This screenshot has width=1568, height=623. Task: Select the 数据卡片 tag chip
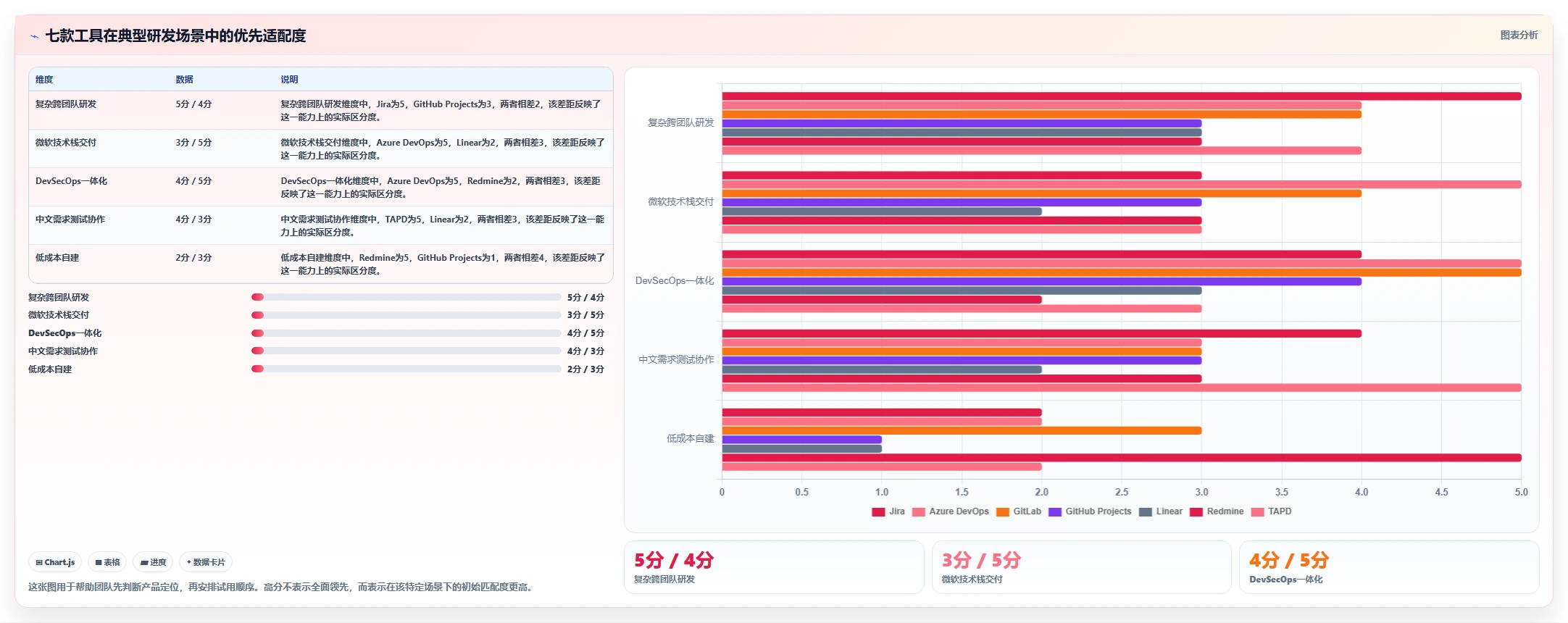(x=206, y=562)
